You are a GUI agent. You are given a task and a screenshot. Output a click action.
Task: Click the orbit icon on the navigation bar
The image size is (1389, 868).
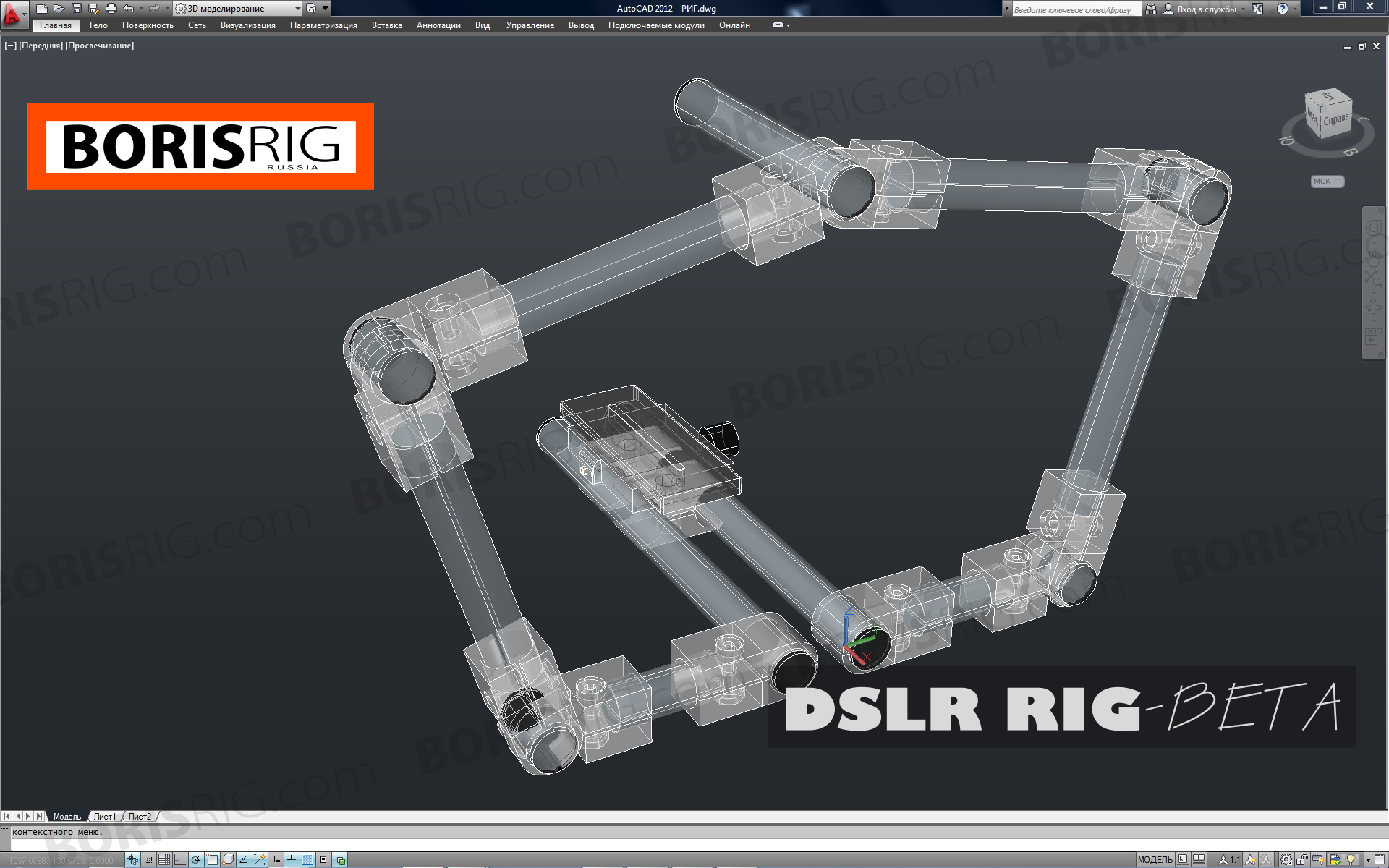point(1373,307)
